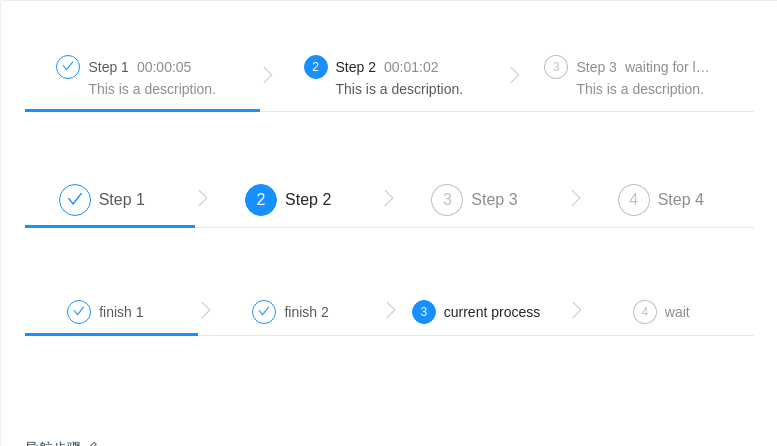Viewport: 777px width, 446px height.
Task: Click the grey number 4 icon beside wait
Action: pos(645,312)
